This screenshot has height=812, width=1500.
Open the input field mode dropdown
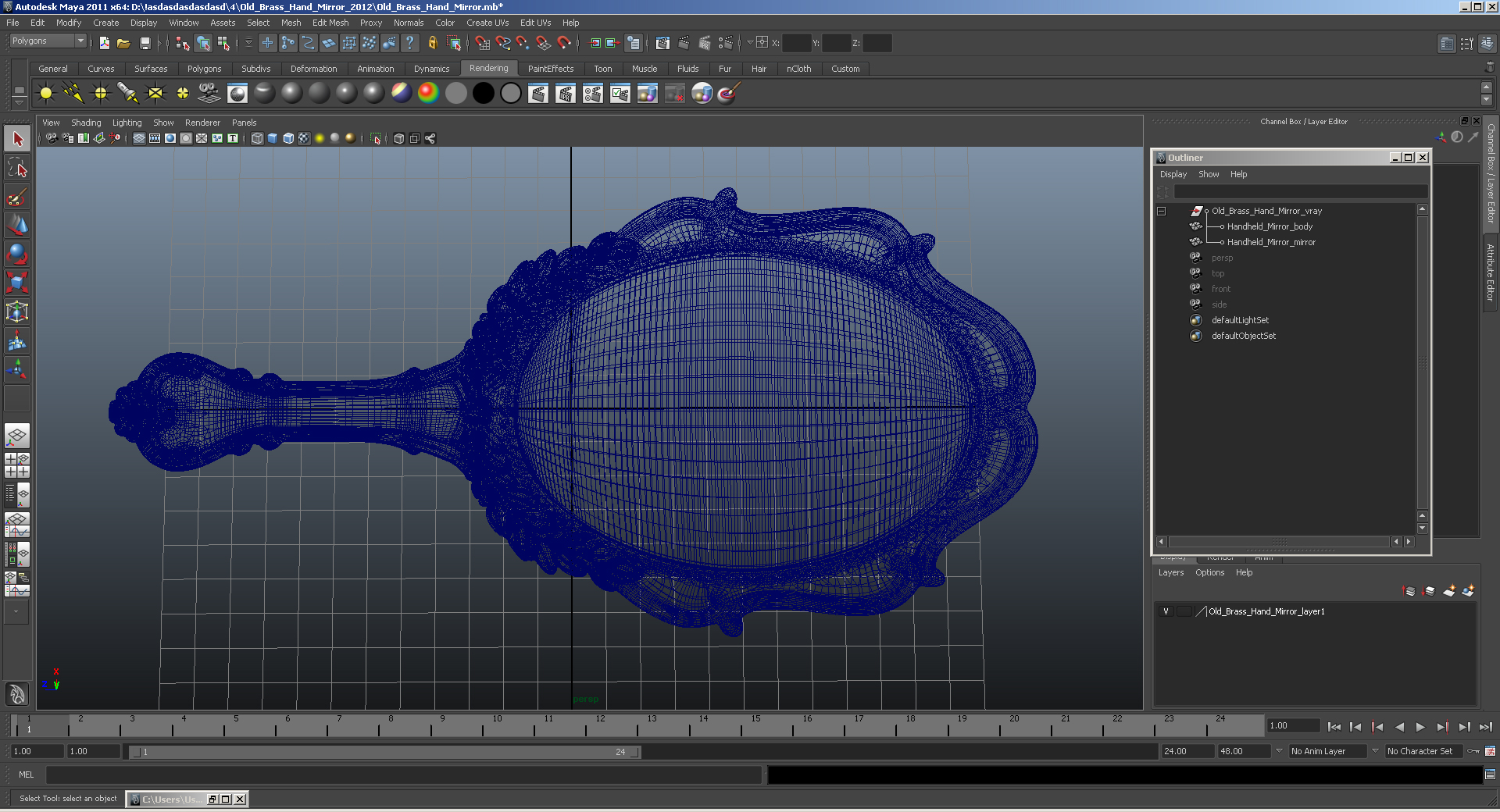(x=750, y=43)
